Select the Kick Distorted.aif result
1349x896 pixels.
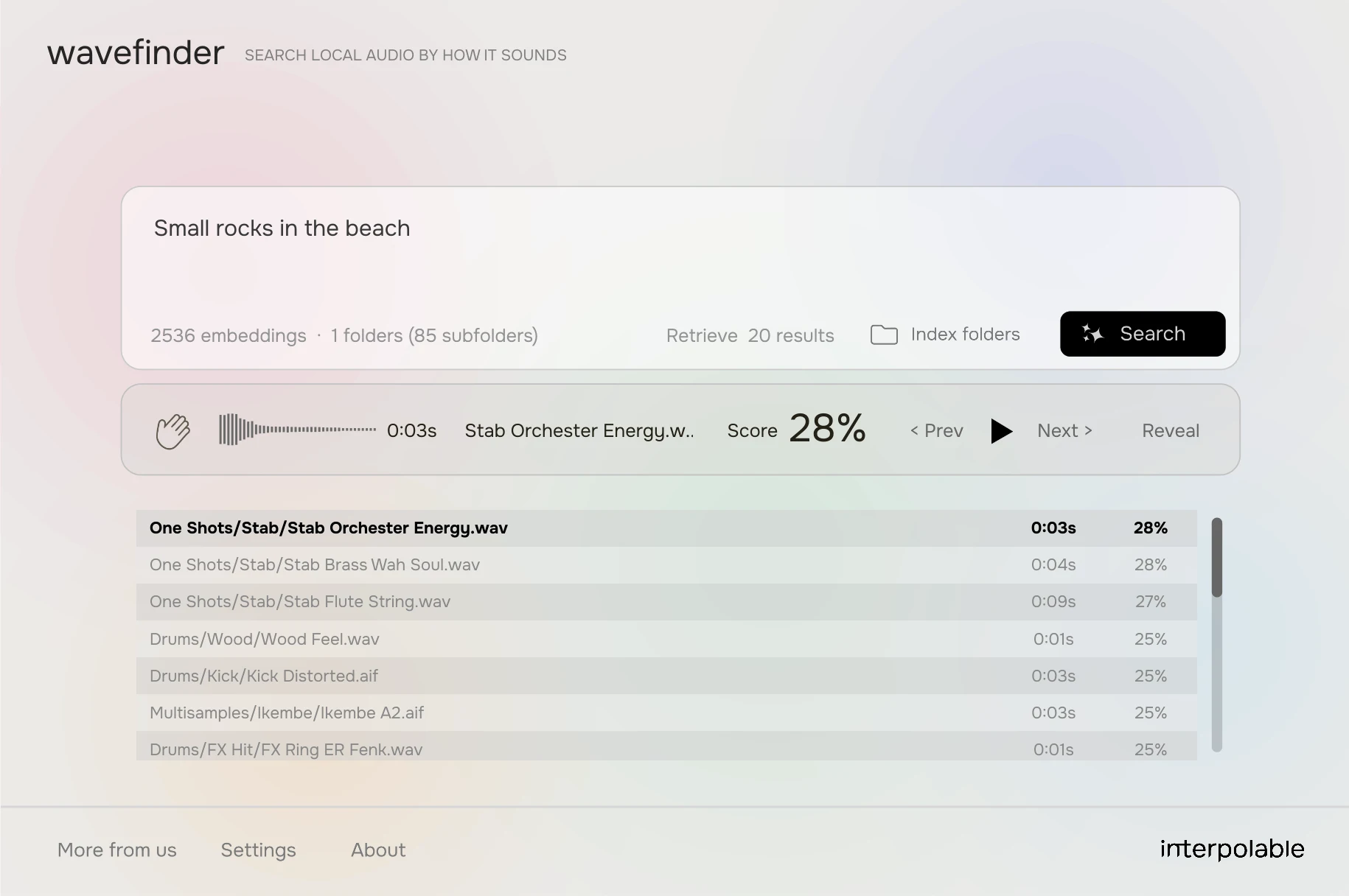[x=666, y=676]
